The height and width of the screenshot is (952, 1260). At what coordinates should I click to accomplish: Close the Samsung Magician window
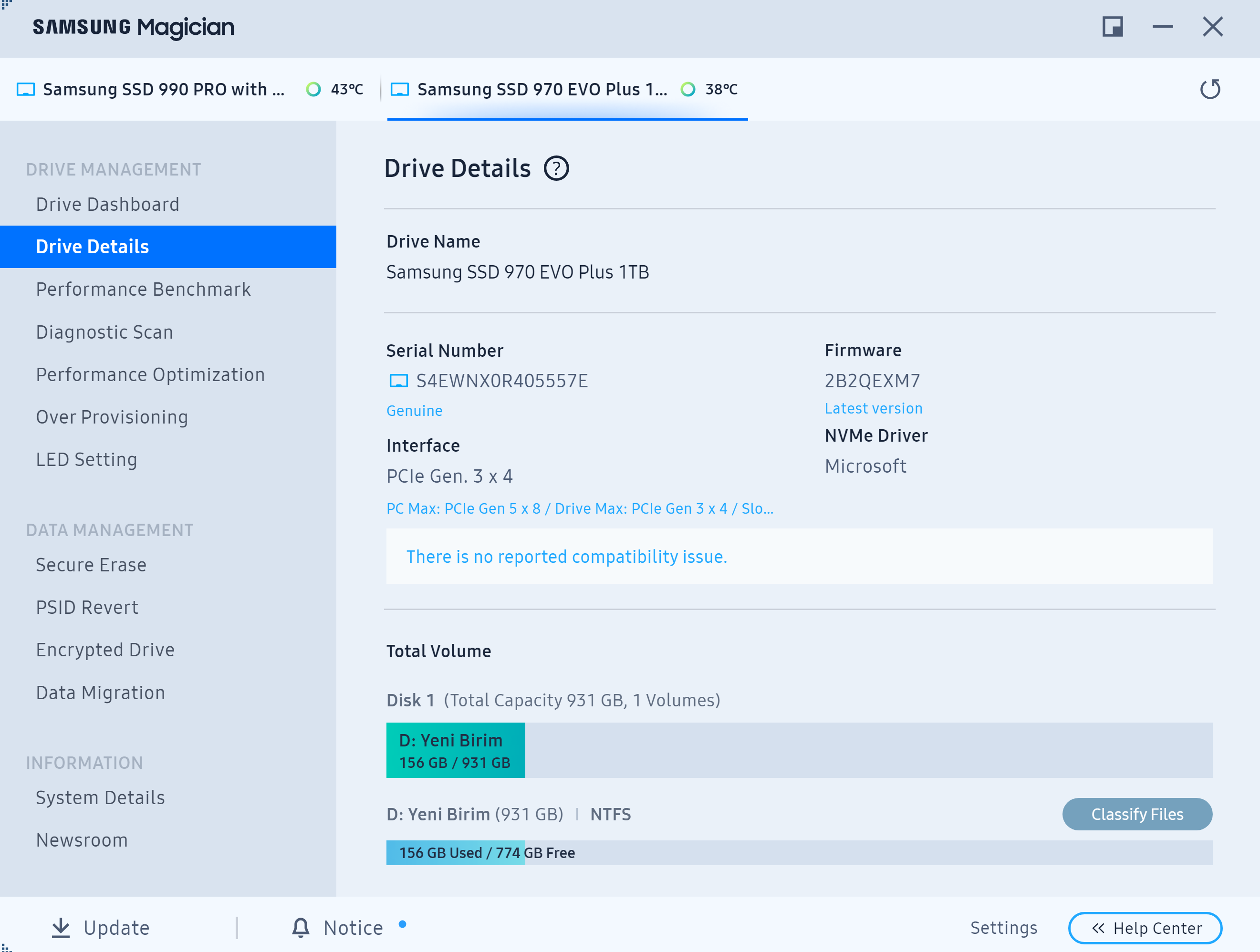coord(1213,27)
